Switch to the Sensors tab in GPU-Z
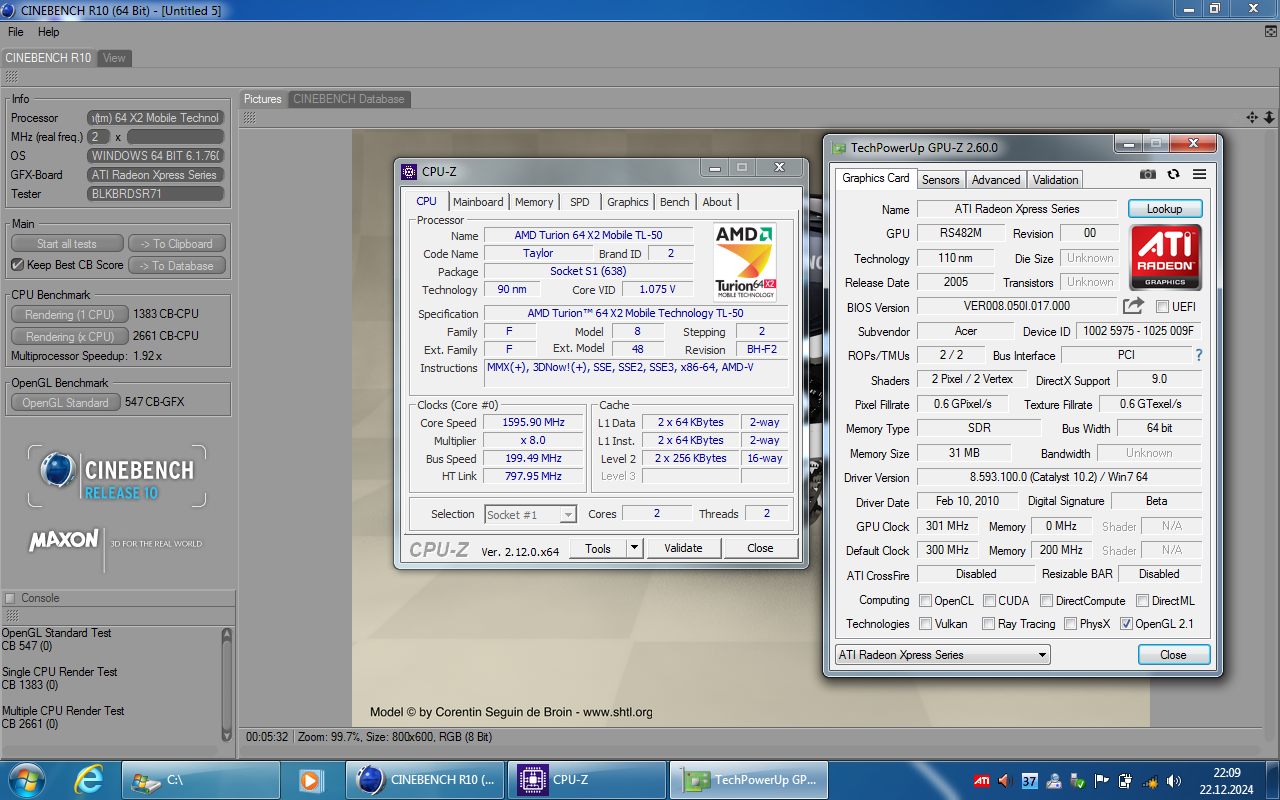Screen dimensions: 1280x800 tap(940, 180)
